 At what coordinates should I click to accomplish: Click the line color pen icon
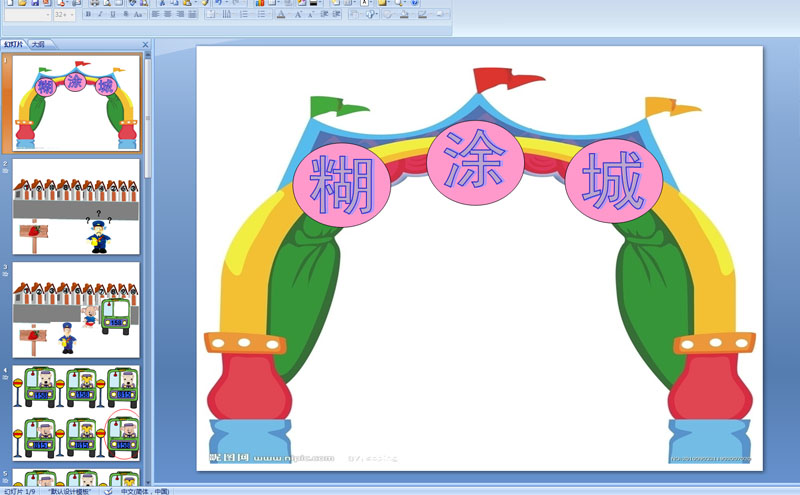tap(422, 14)
